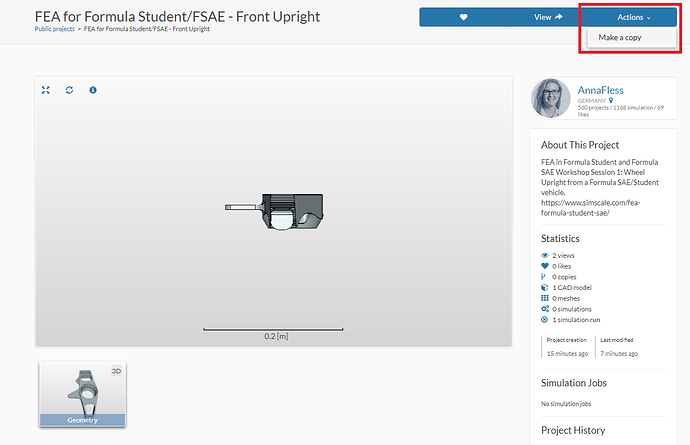Click the gears icon beside simulations count
The height and width of the screenshot is (445, 690).
[x=544, y=309]
